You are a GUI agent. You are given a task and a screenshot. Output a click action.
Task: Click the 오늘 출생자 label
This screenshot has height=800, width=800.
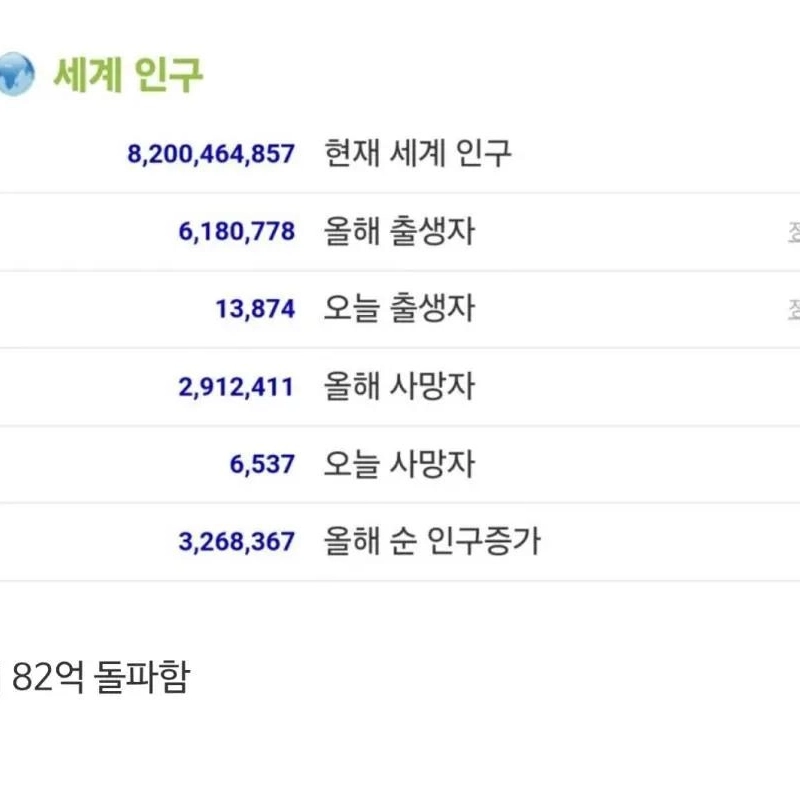[399, 309]
